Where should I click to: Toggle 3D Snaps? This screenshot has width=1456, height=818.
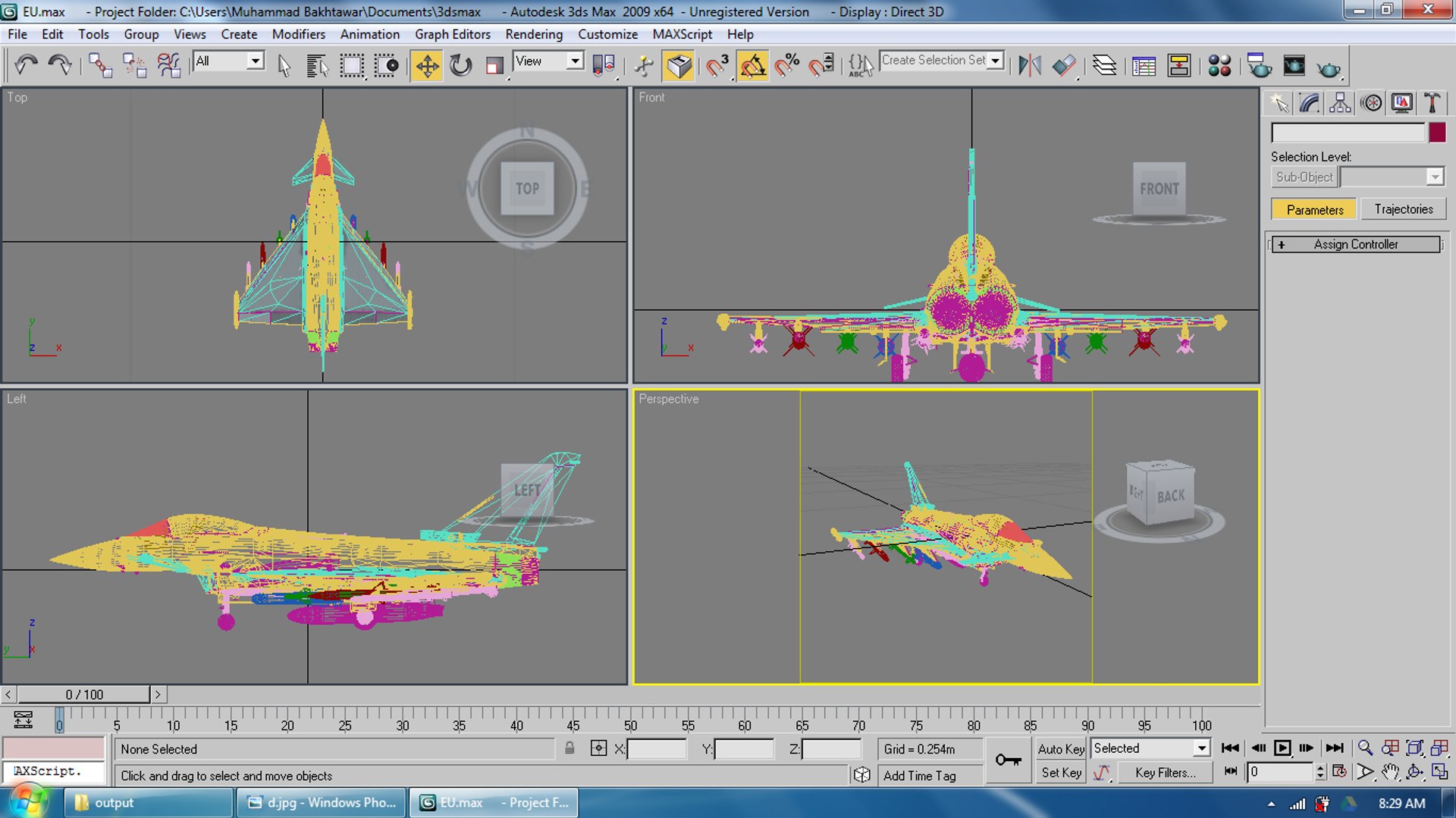tap(717, 65)
